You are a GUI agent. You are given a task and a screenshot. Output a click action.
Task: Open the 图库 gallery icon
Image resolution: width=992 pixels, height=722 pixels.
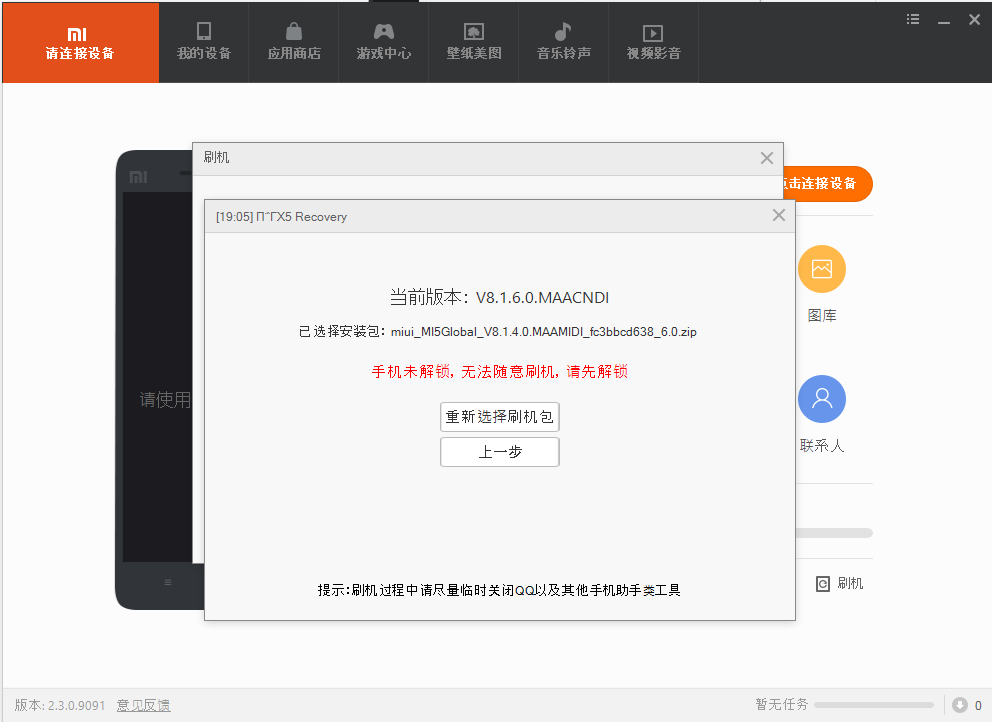click(822, 269)
